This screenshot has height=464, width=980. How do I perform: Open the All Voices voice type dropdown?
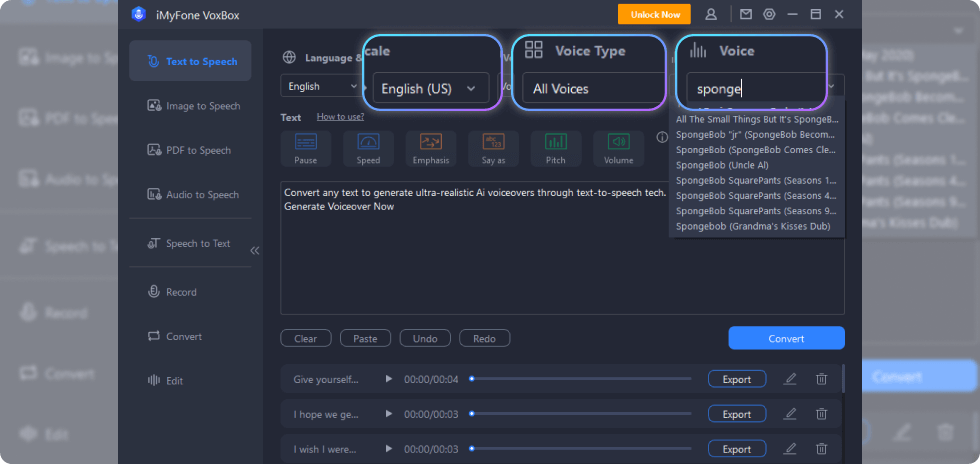[x=594, y=89]
